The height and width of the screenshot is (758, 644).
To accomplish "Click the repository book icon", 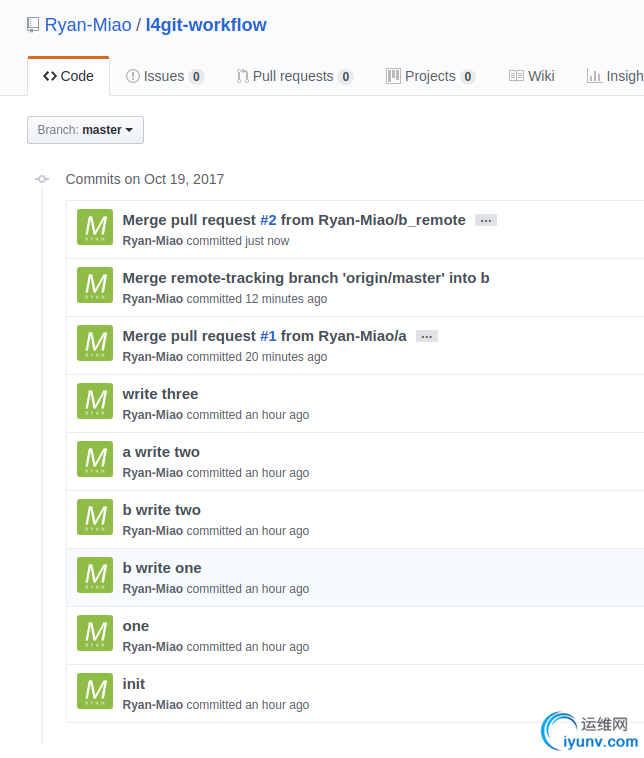I will pyautogui.click(x=33, y=25).
